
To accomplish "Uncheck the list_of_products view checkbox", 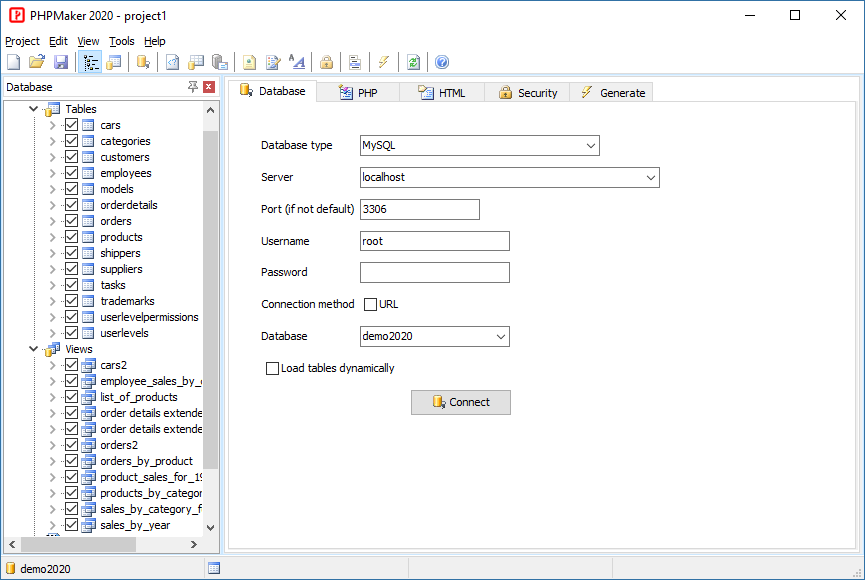I will pyautogui.click(x=71, y=397).
